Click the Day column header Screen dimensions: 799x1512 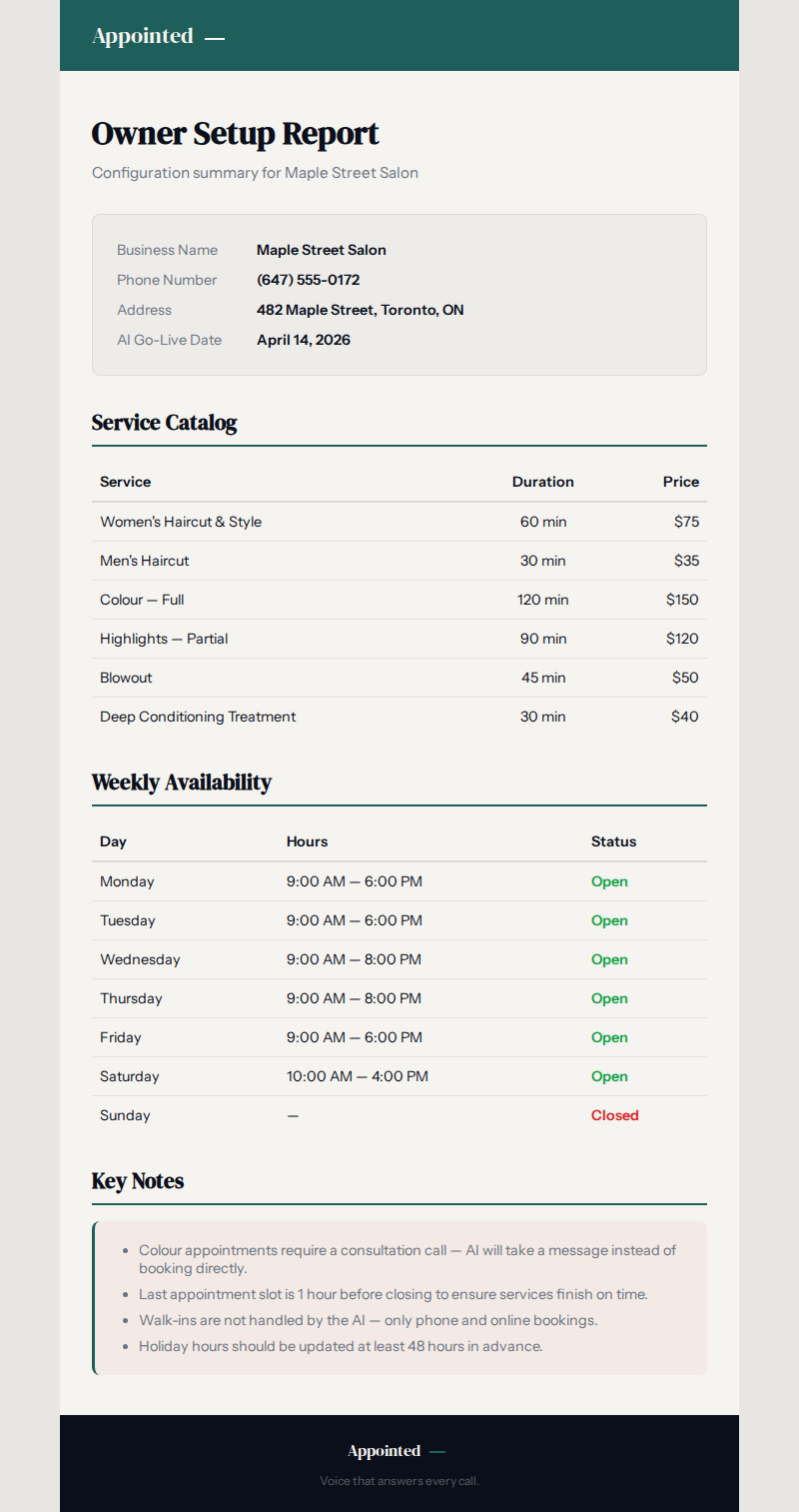[113, 841]
